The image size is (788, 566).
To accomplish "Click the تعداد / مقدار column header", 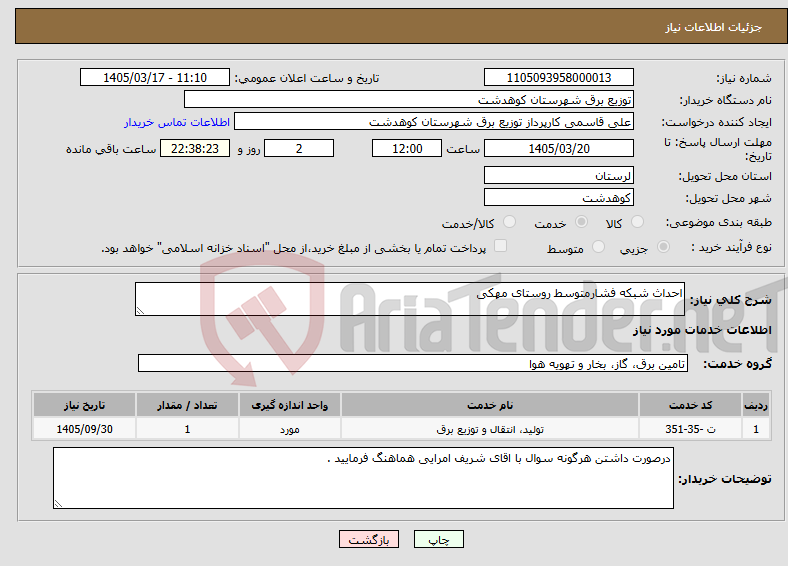I will [x=187, y=405].
